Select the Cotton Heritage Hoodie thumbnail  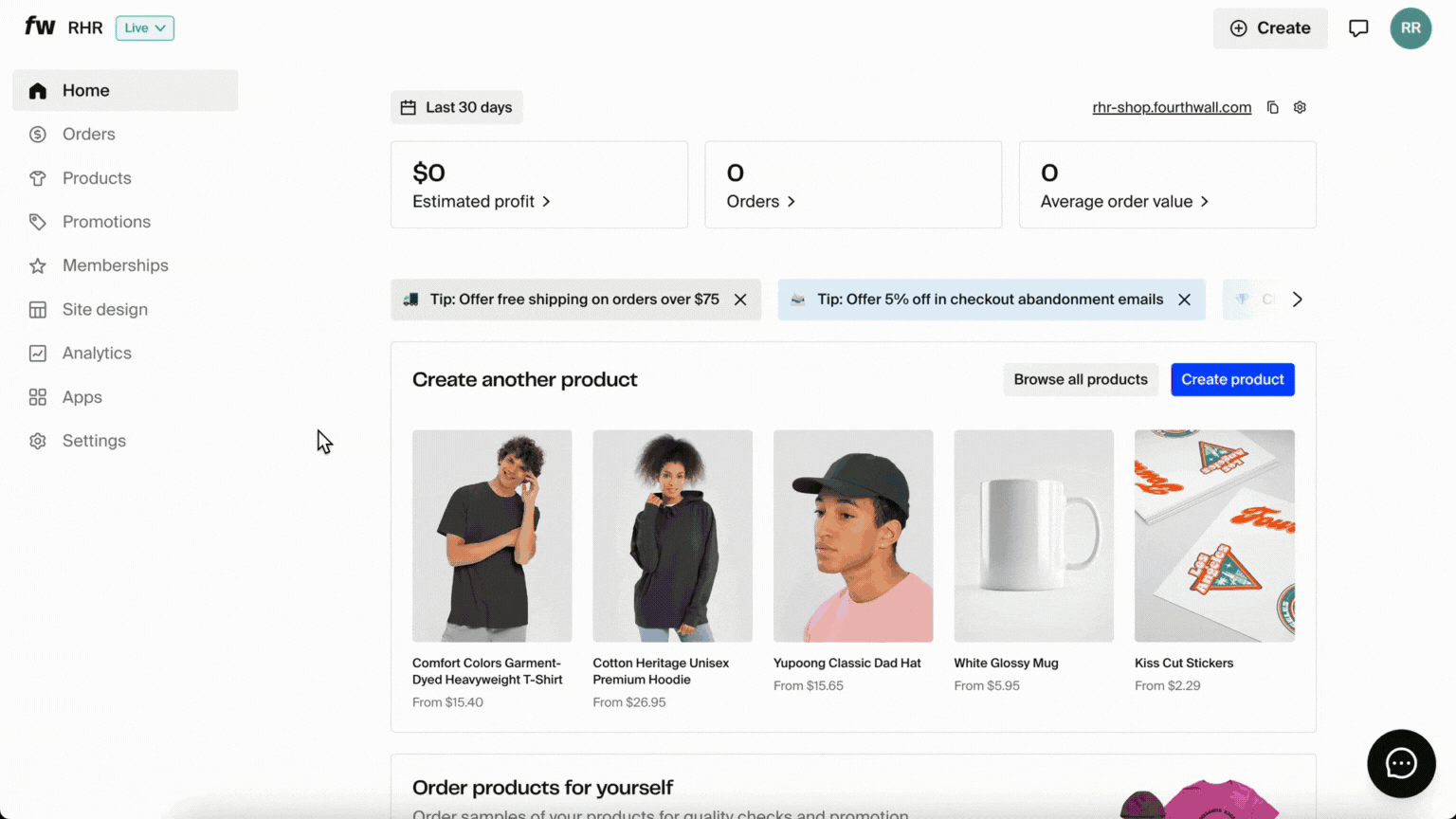673,536
